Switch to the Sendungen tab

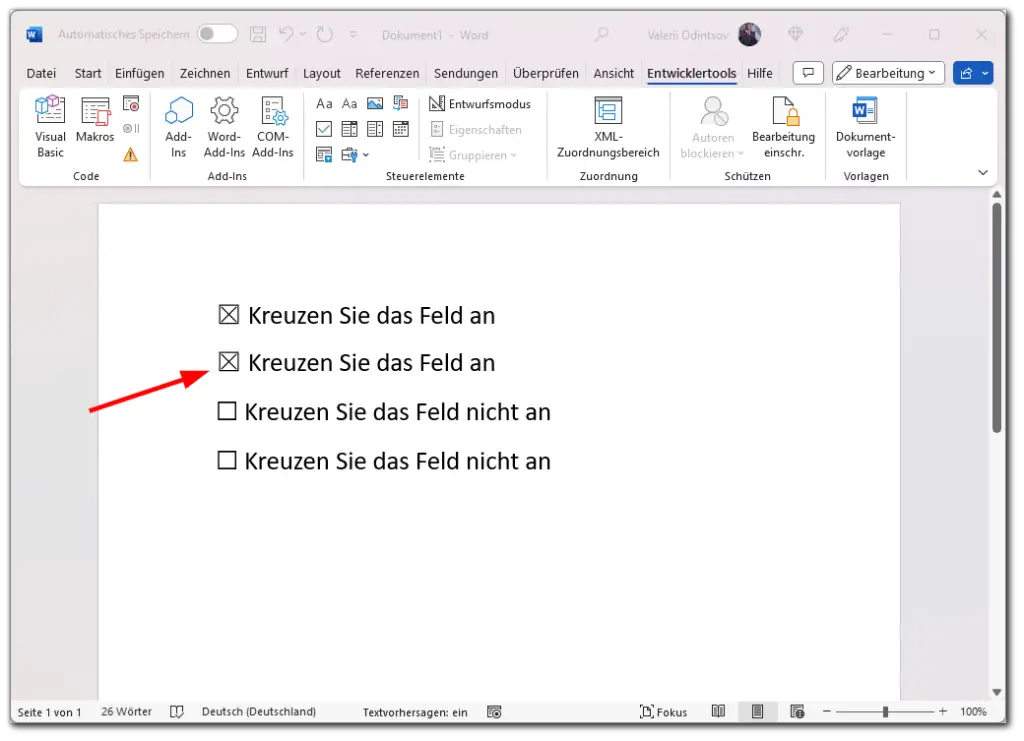click(x=466, y=72)
